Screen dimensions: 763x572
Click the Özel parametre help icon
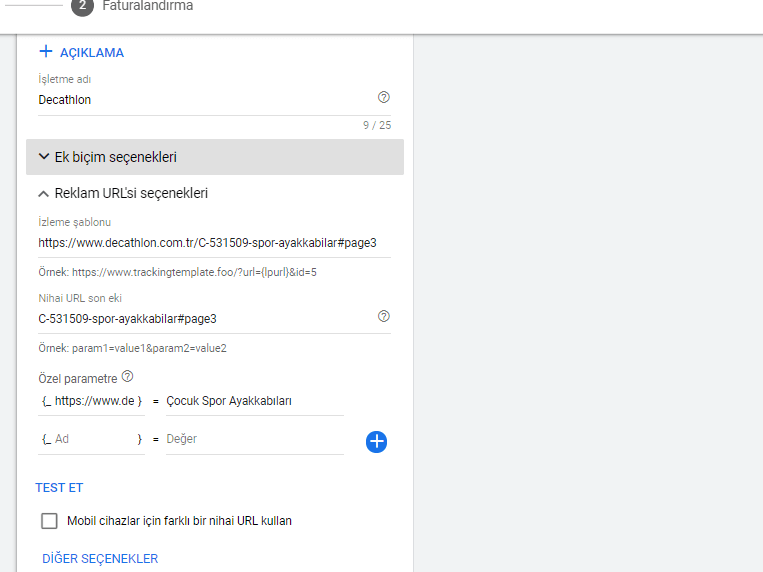[x=127, y=377]
